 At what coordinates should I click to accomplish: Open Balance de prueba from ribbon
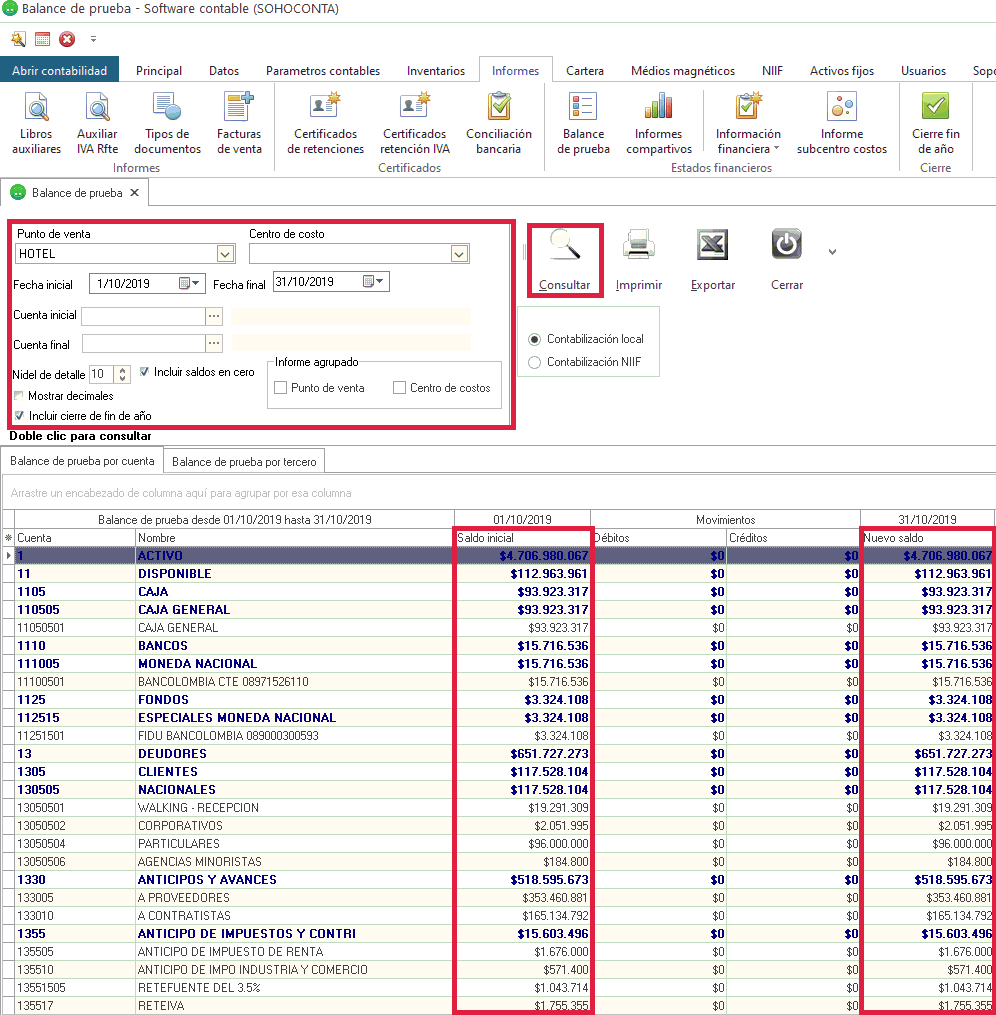click(583, 123)
